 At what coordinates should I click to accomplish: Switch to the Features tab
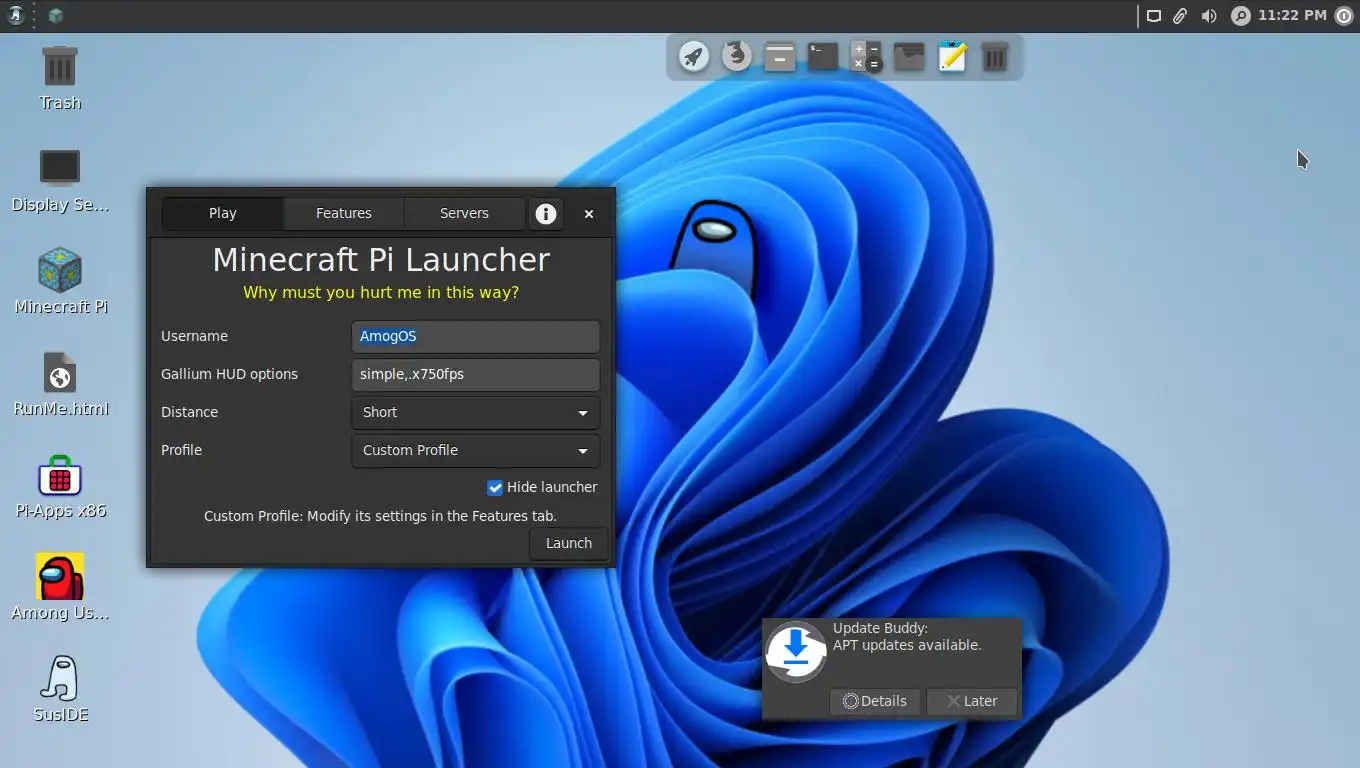pos(344,214)
